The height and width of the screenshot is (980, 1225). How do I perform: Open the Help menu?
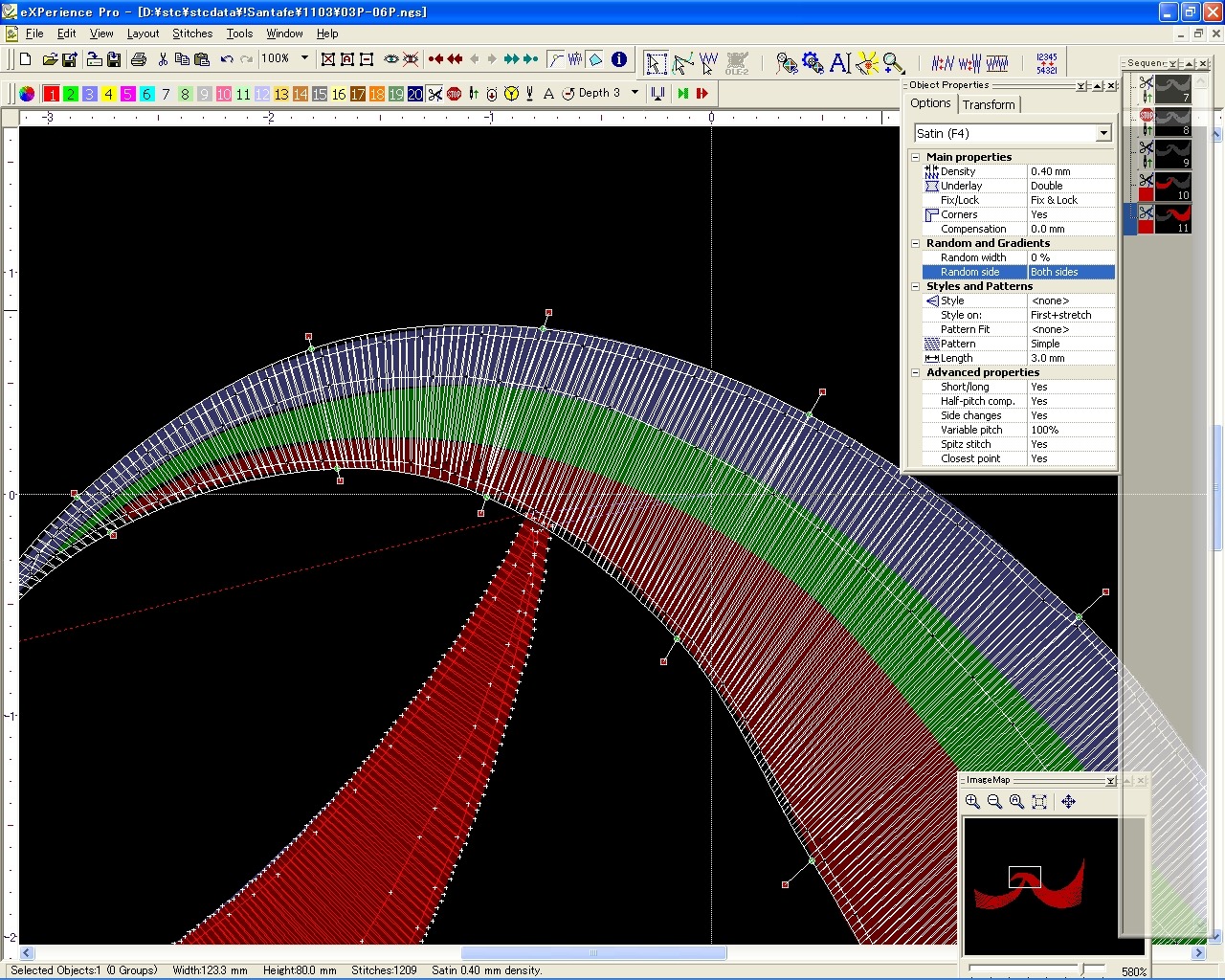[327, 33]
